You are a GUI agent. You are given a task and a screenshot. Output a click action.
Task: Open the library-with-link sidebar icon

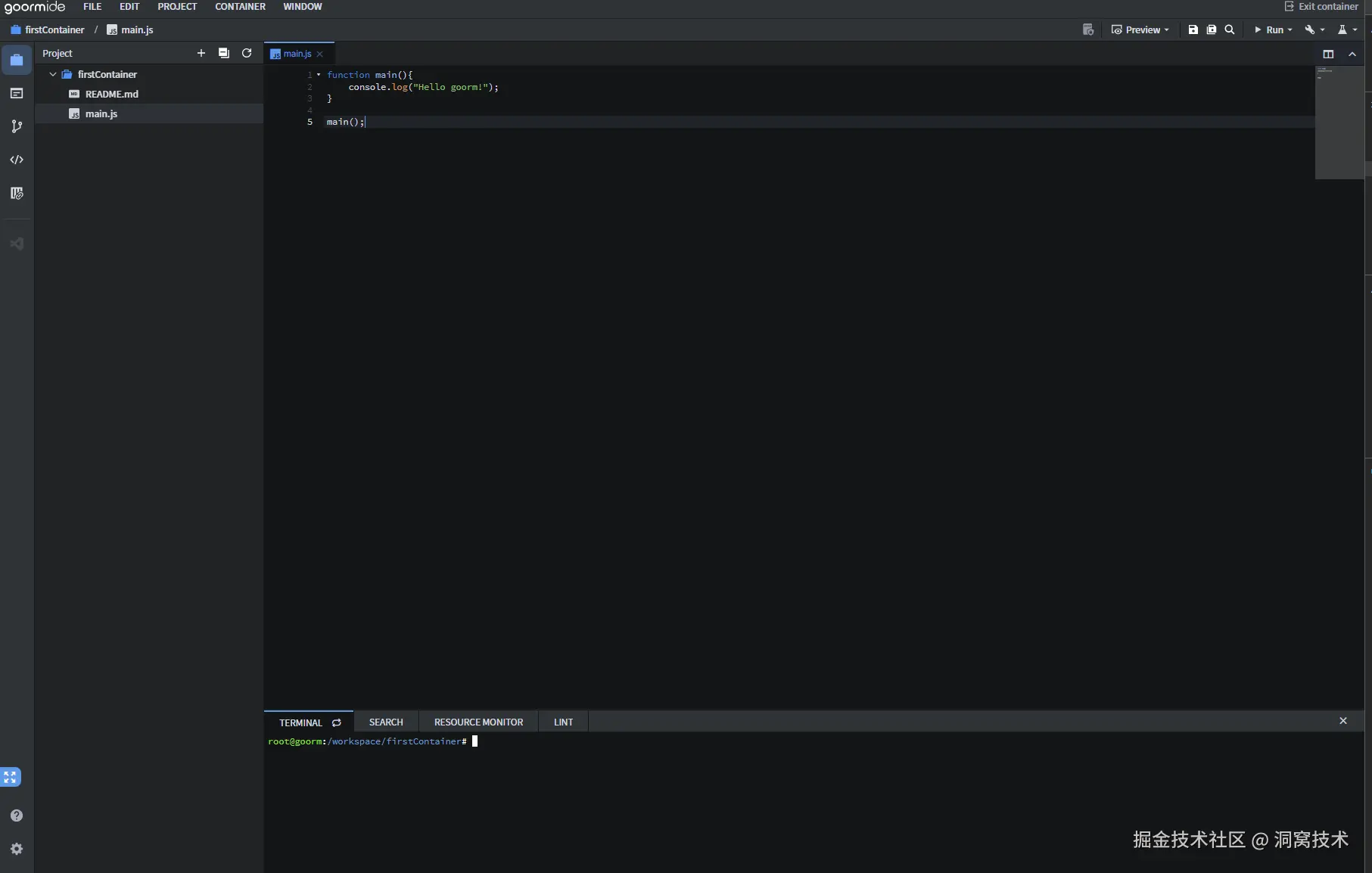(17, 193)
